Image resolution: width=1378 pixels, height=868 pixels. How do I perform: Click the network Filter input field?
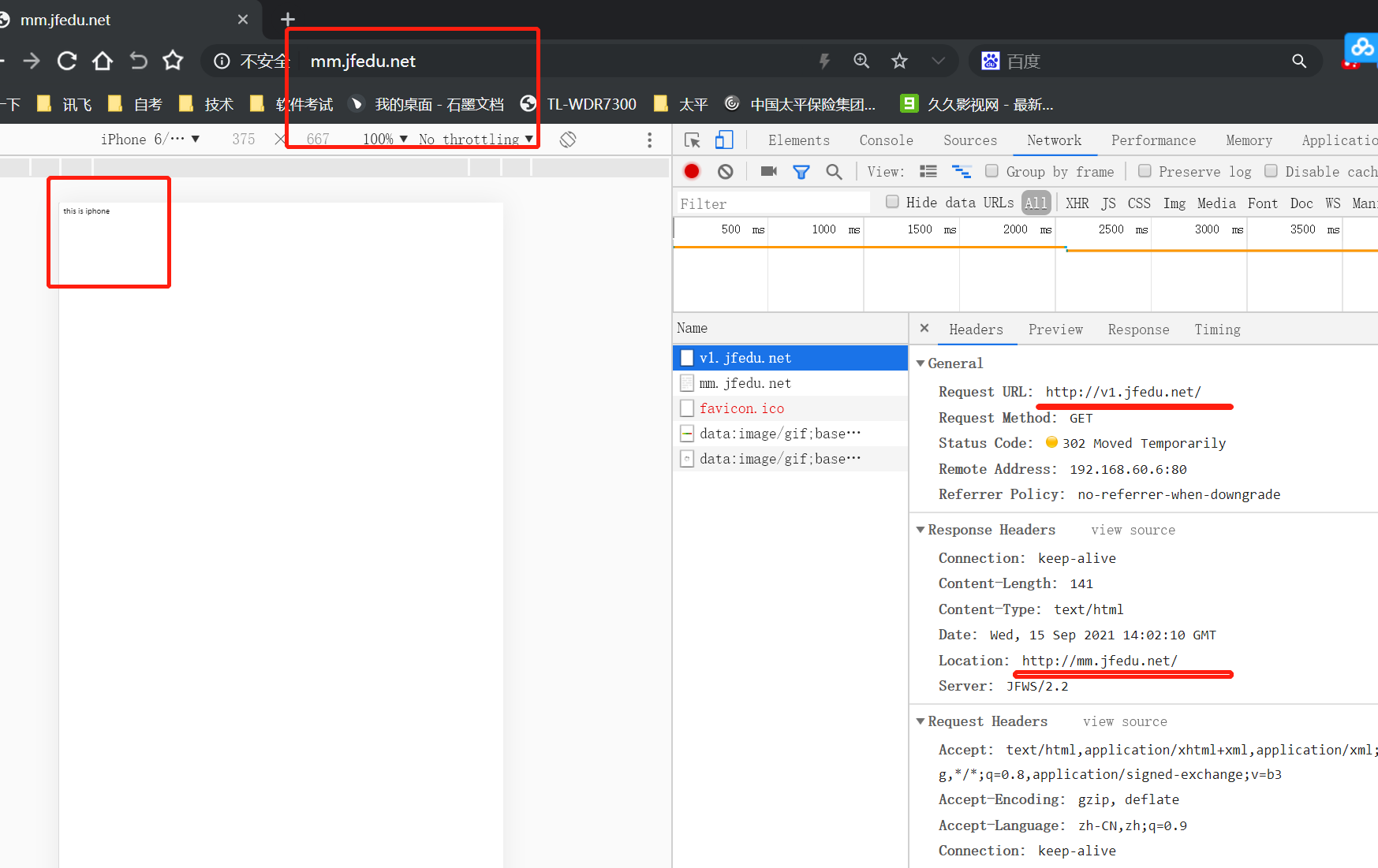pyautogui.click(x=773, y=203)
